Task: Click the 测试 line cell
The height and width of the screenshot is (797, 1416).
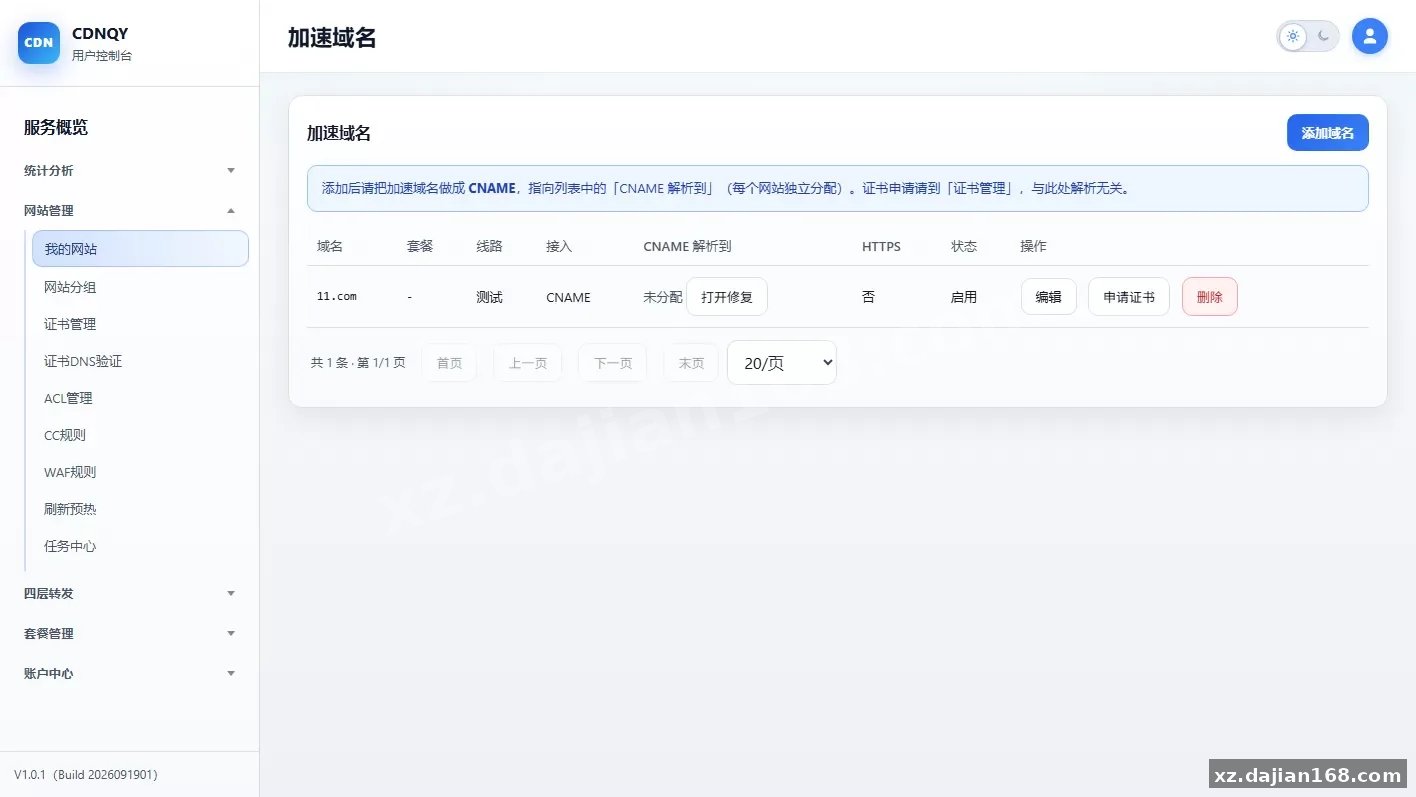Action: pyautogui.click(x=489, y=297)
